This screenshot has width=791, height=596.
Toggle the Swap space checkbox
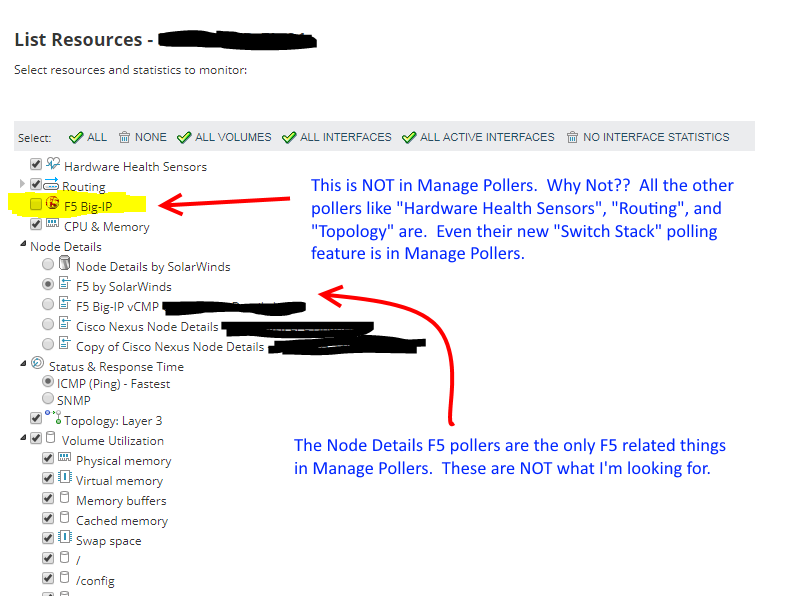coord(48,538)
